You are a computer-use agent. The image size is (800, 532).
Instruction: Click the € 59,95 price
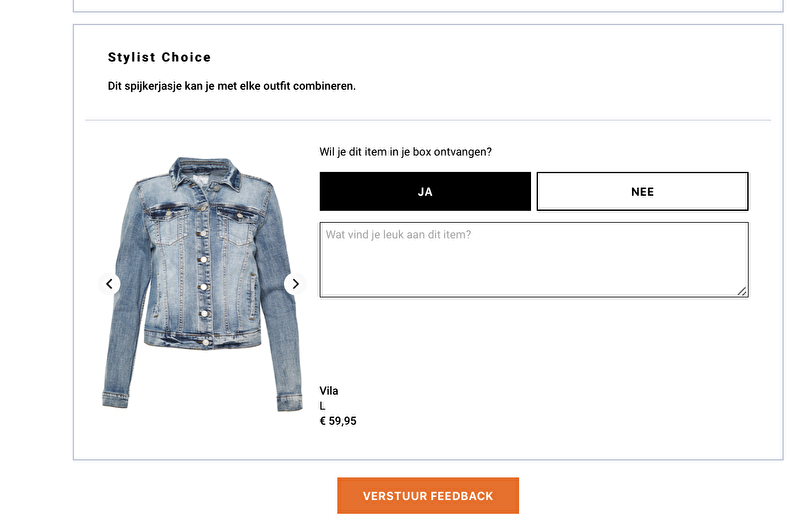point(338,421)
